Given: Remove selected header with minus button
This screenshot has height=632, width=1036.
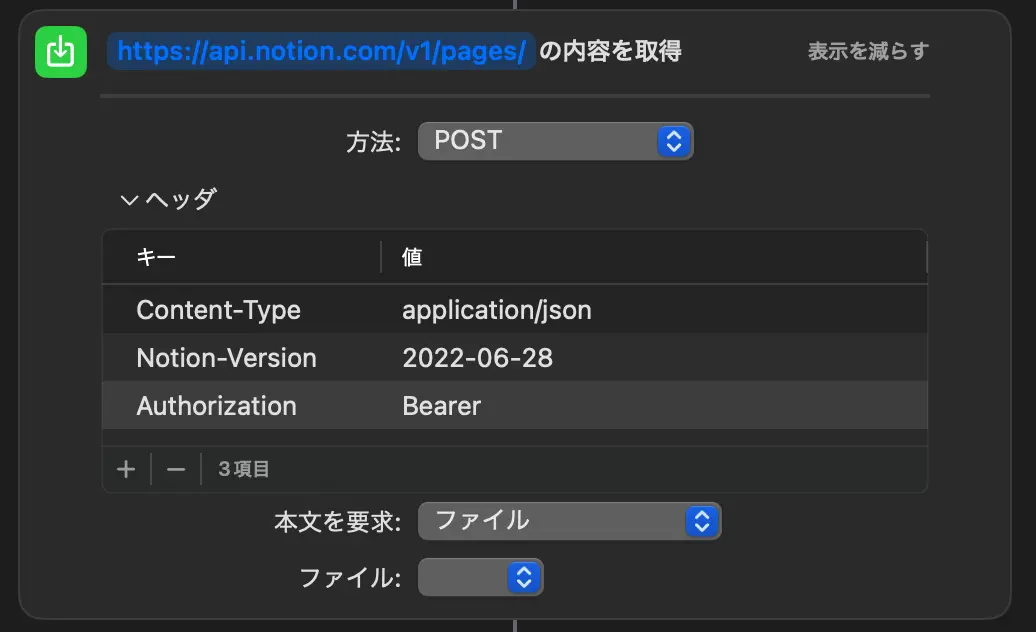Looking at the screenshot, I should [176, 469].
